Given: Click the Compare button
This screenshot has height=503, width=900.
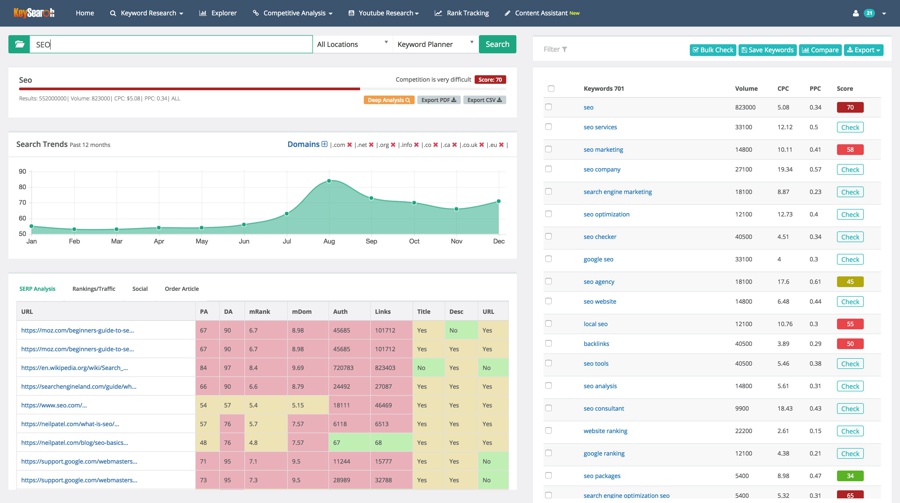Looking at the screenshot, I should pyautogui.click(x=820, y=50).
